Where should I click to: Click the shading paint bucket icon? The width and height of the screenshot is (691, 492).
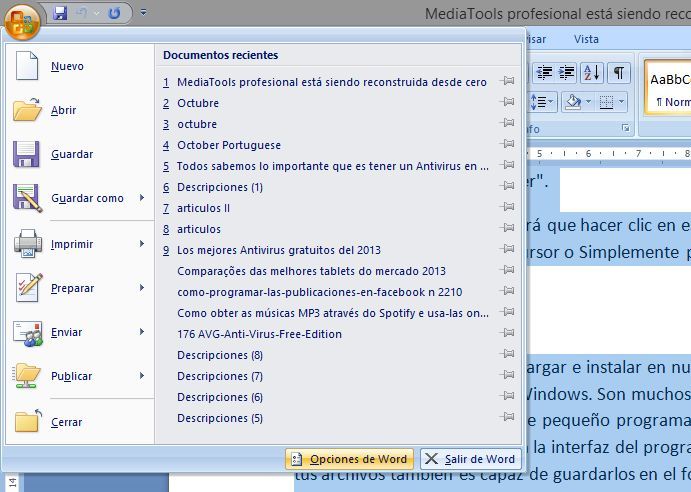click(573, 102)
